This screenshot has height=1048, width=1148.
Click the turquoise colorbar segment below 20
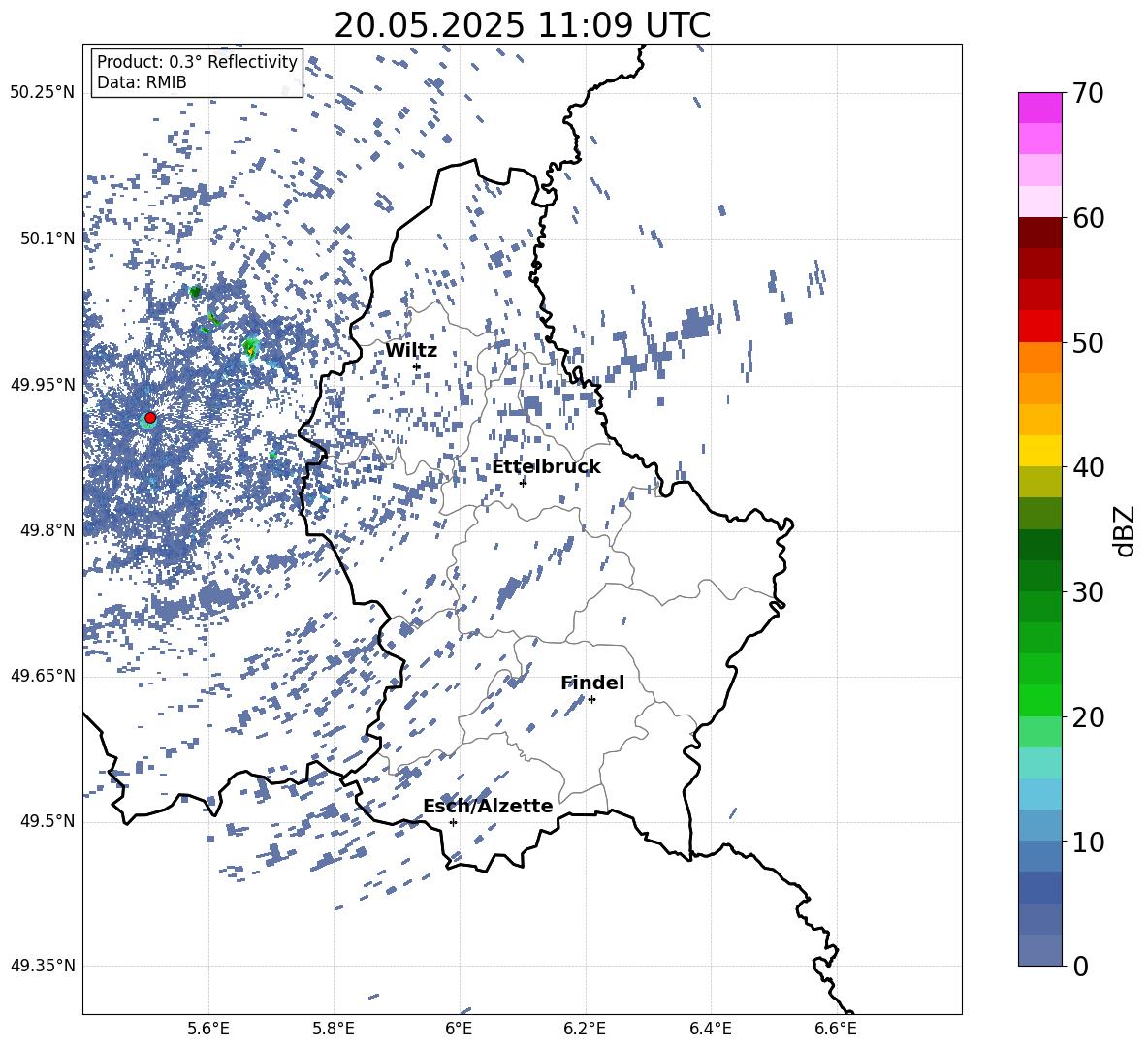coord(1039,763)
